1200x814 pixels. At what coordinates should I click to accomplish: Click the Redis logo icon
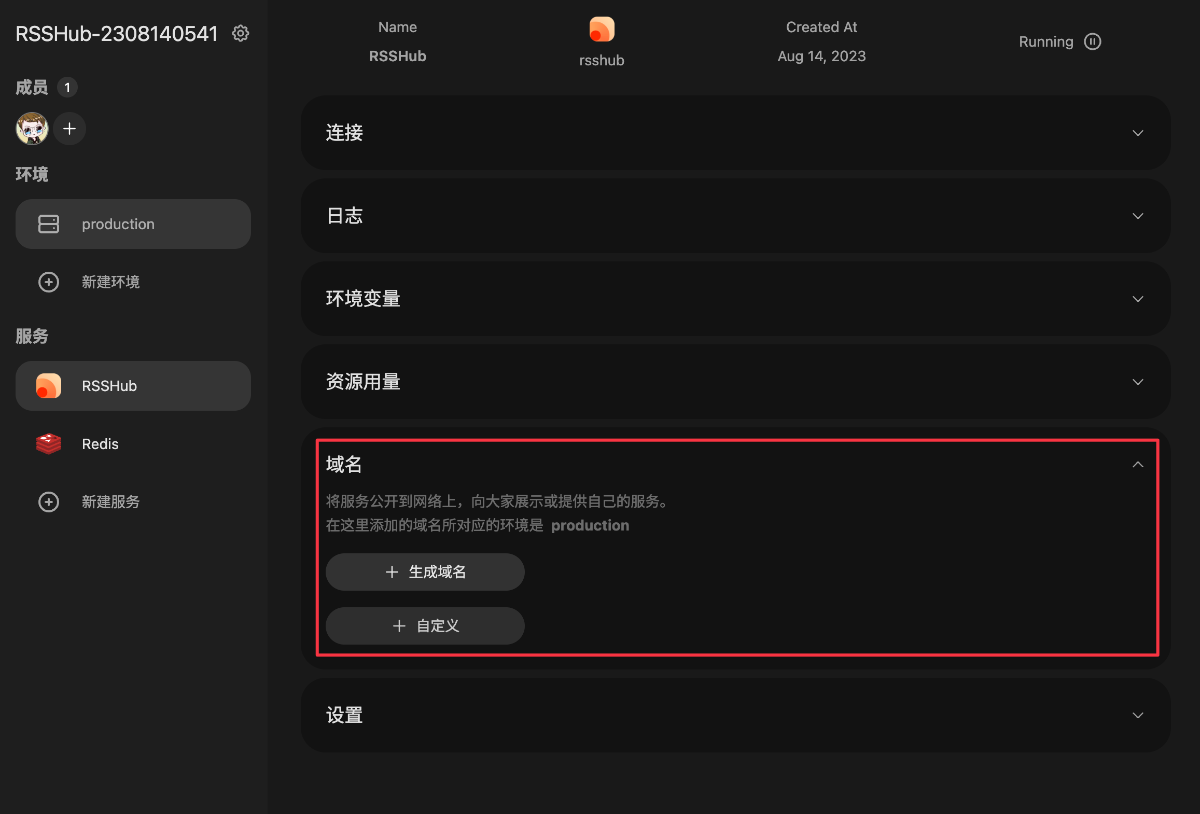pos(48,444)
